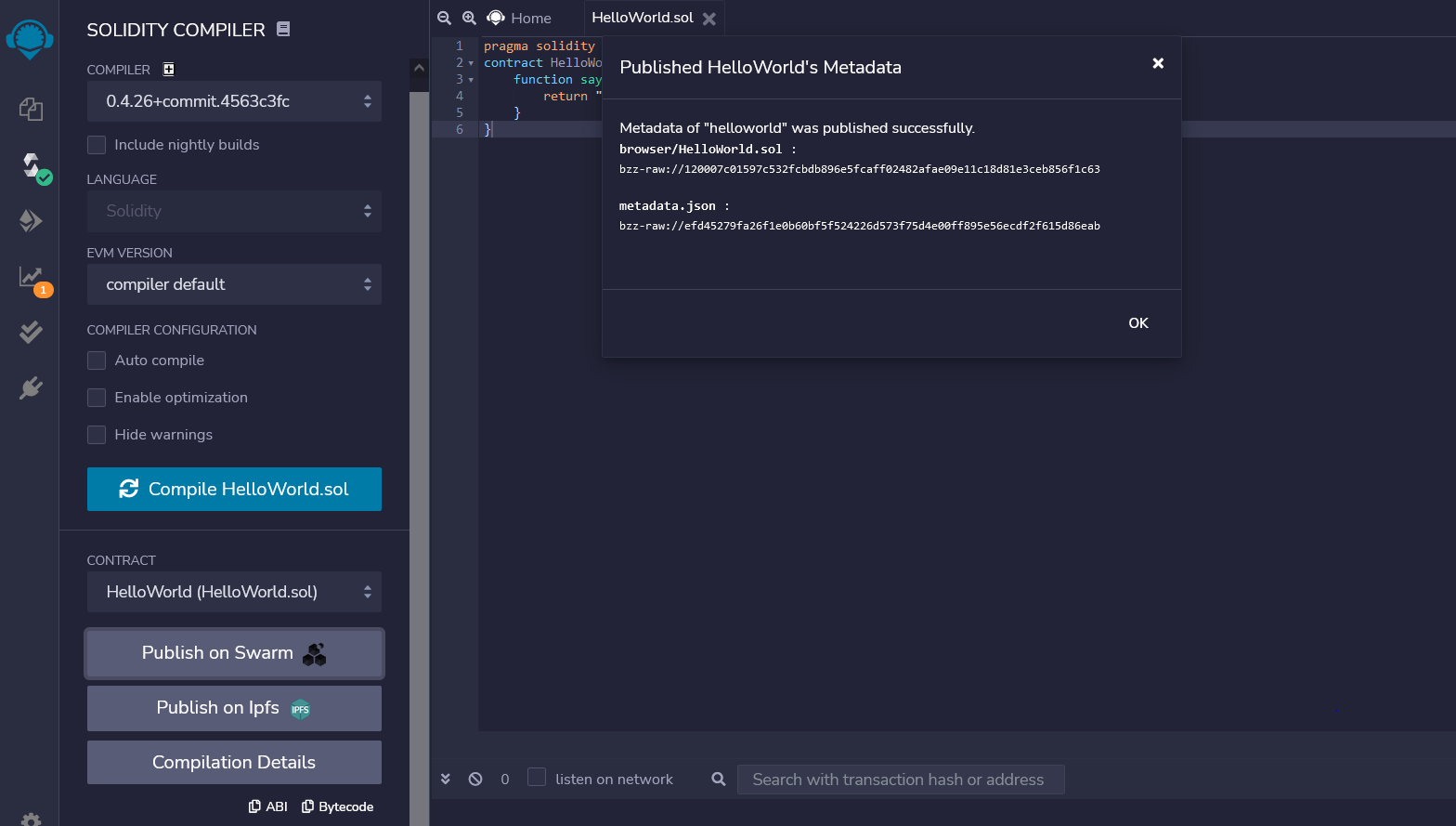Click the Remix logo icon
The image size is (1456, 826).
click(30, 39)
